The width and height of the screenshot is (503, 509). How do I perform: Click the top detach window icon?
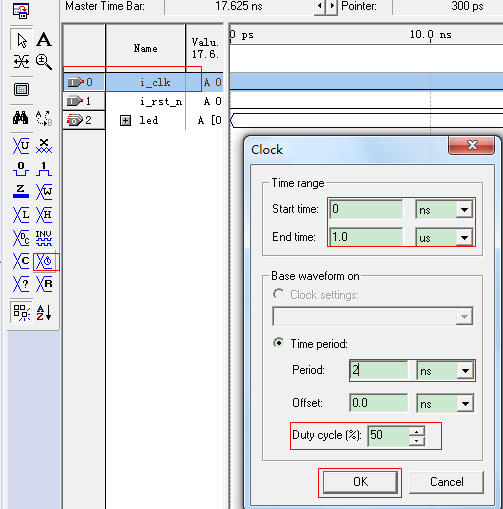pos(21,11)
